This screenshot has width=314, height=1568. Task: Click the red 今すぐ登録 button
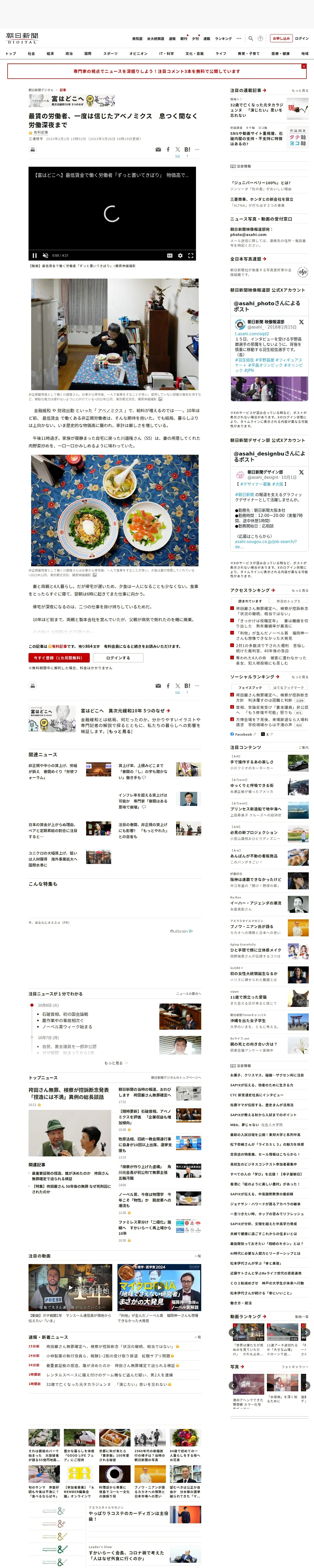tap(59, 658)
